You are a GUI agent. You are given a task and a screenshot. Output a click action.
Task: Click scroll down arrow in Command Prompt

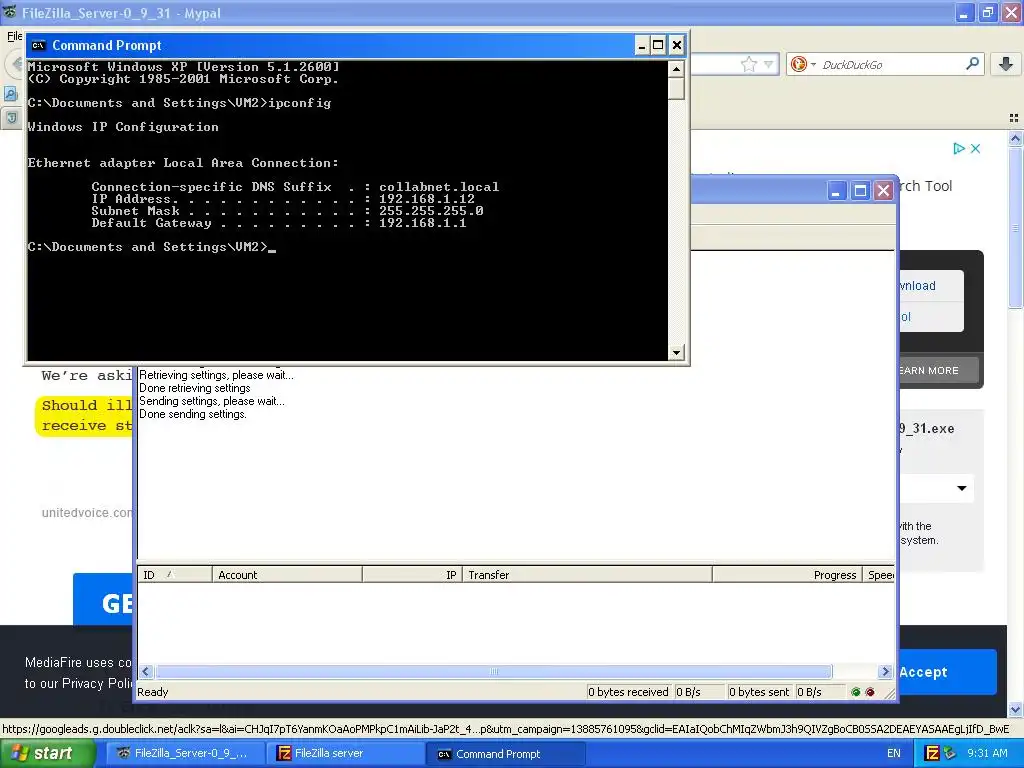tap(676, 353)
